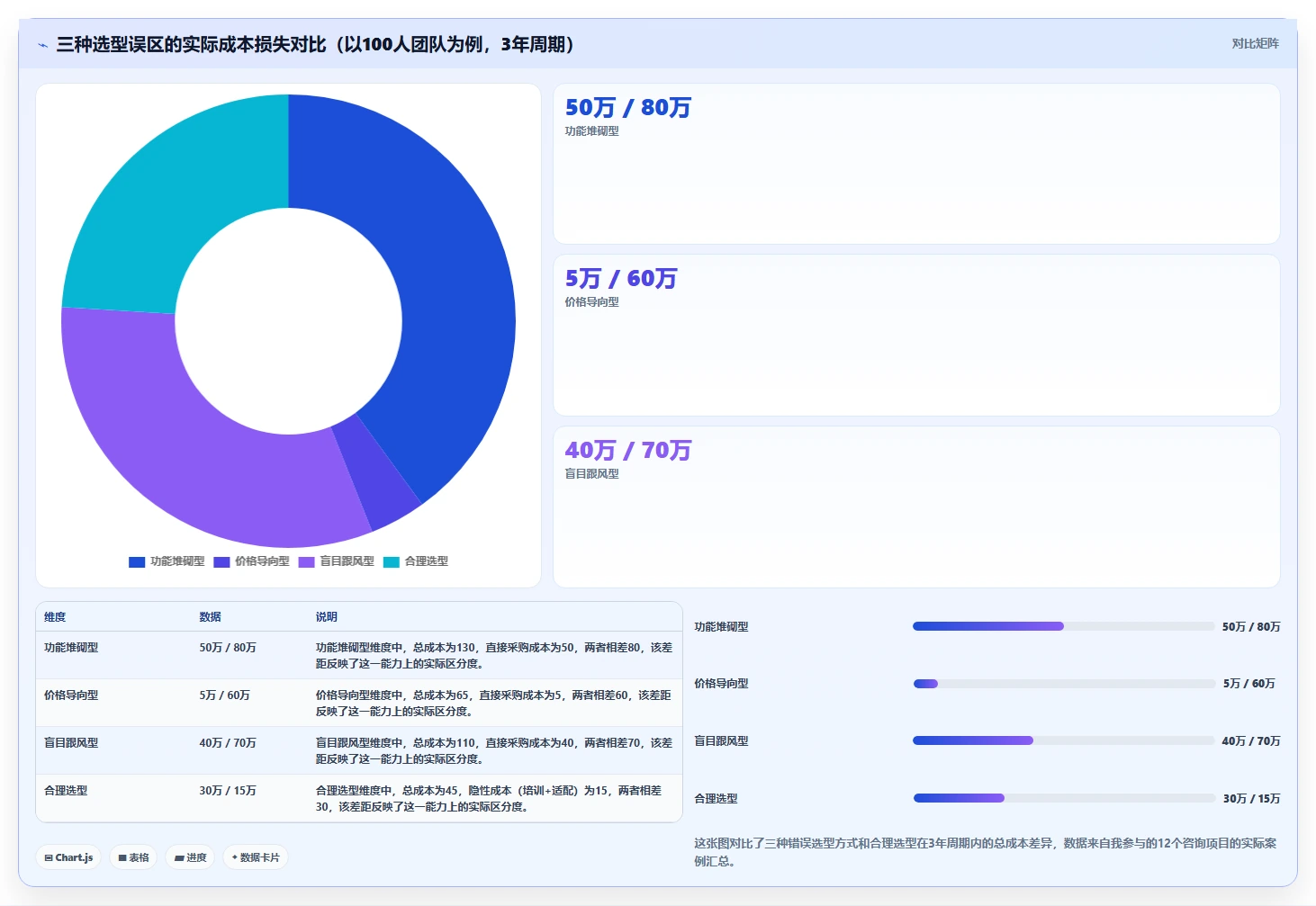The height and width of the screenshot is (906, 1316).
Task: Click the 数据 table column header
Action: point(210,617)
